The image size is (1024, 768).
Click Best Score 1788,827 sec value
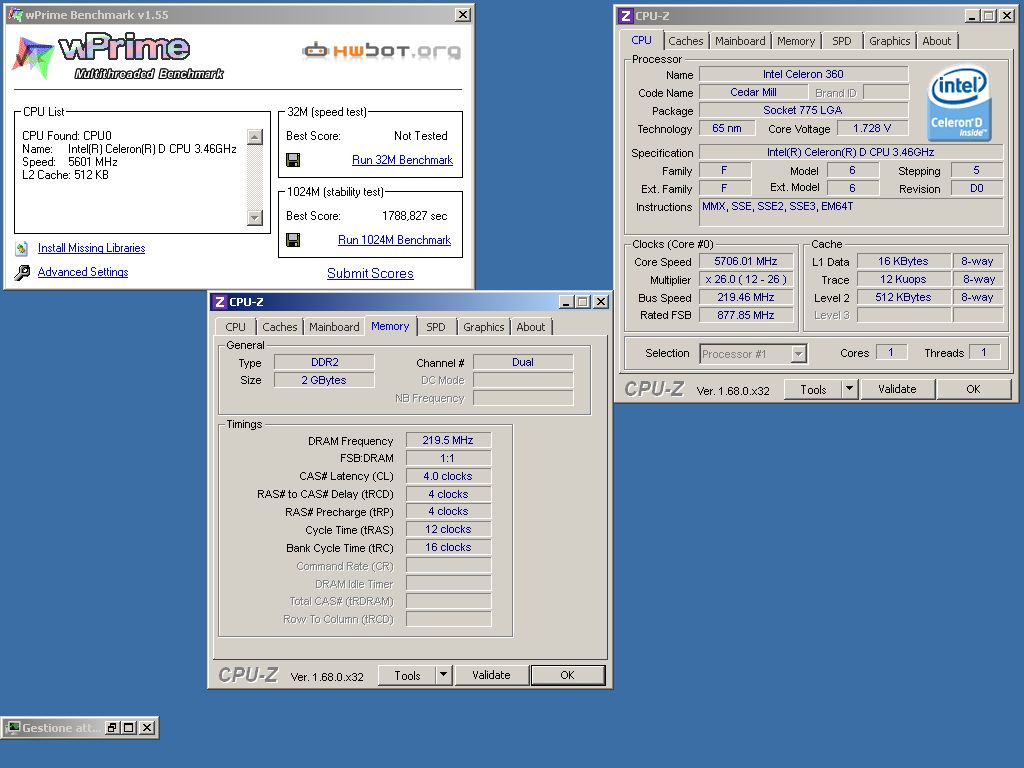(415, 216)
